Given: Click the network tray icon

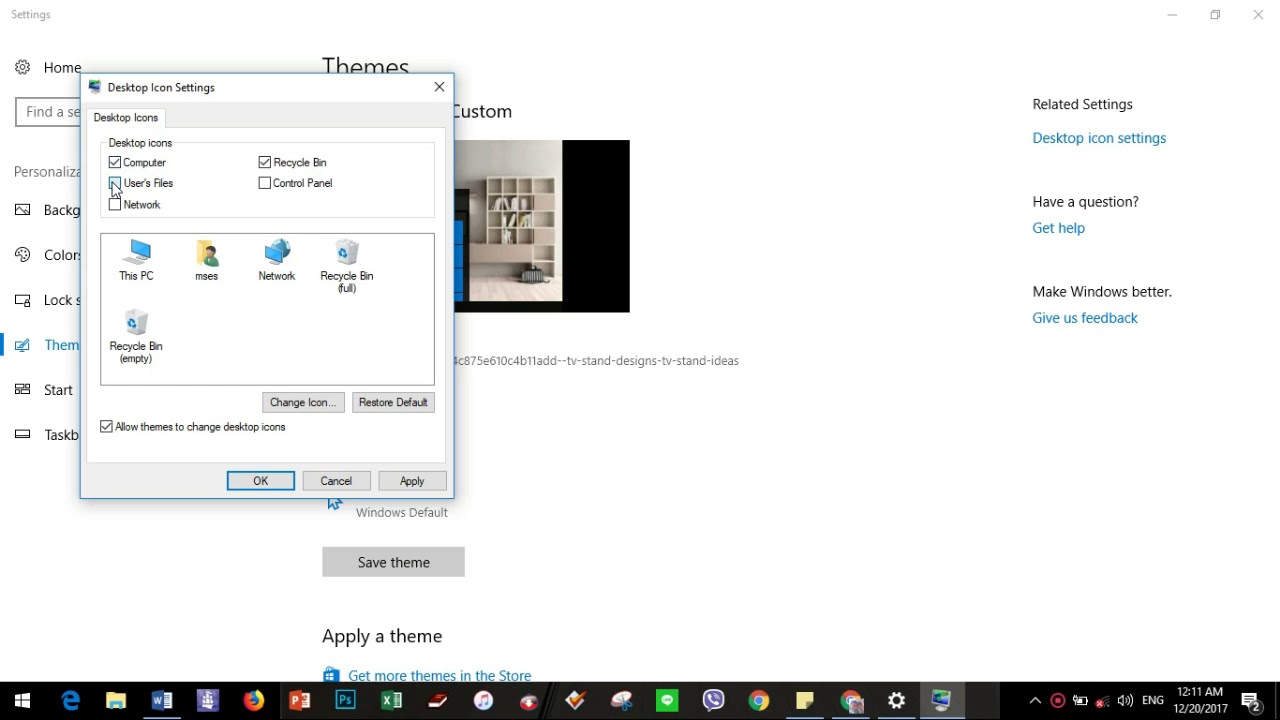Looking at the screenshot, I should 1102,701.
